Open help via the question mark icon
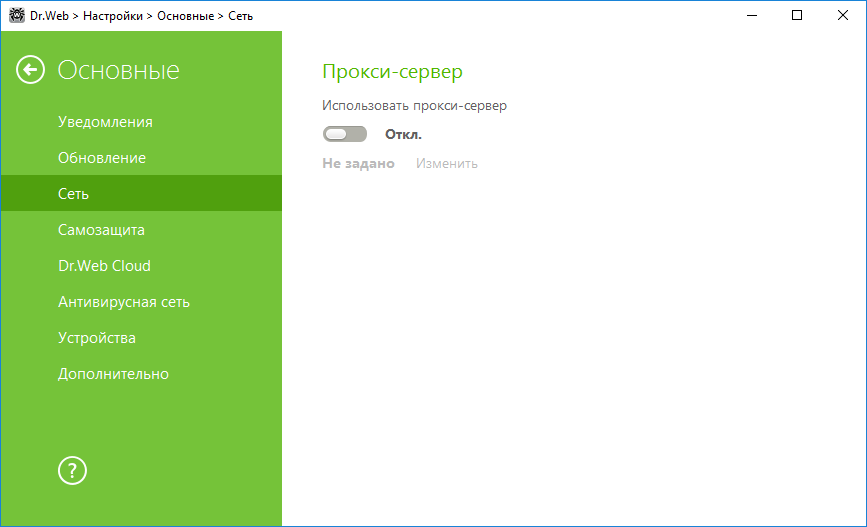Image resolution: width=867 pixels, height=527 pixels. [x=72, y=471]
